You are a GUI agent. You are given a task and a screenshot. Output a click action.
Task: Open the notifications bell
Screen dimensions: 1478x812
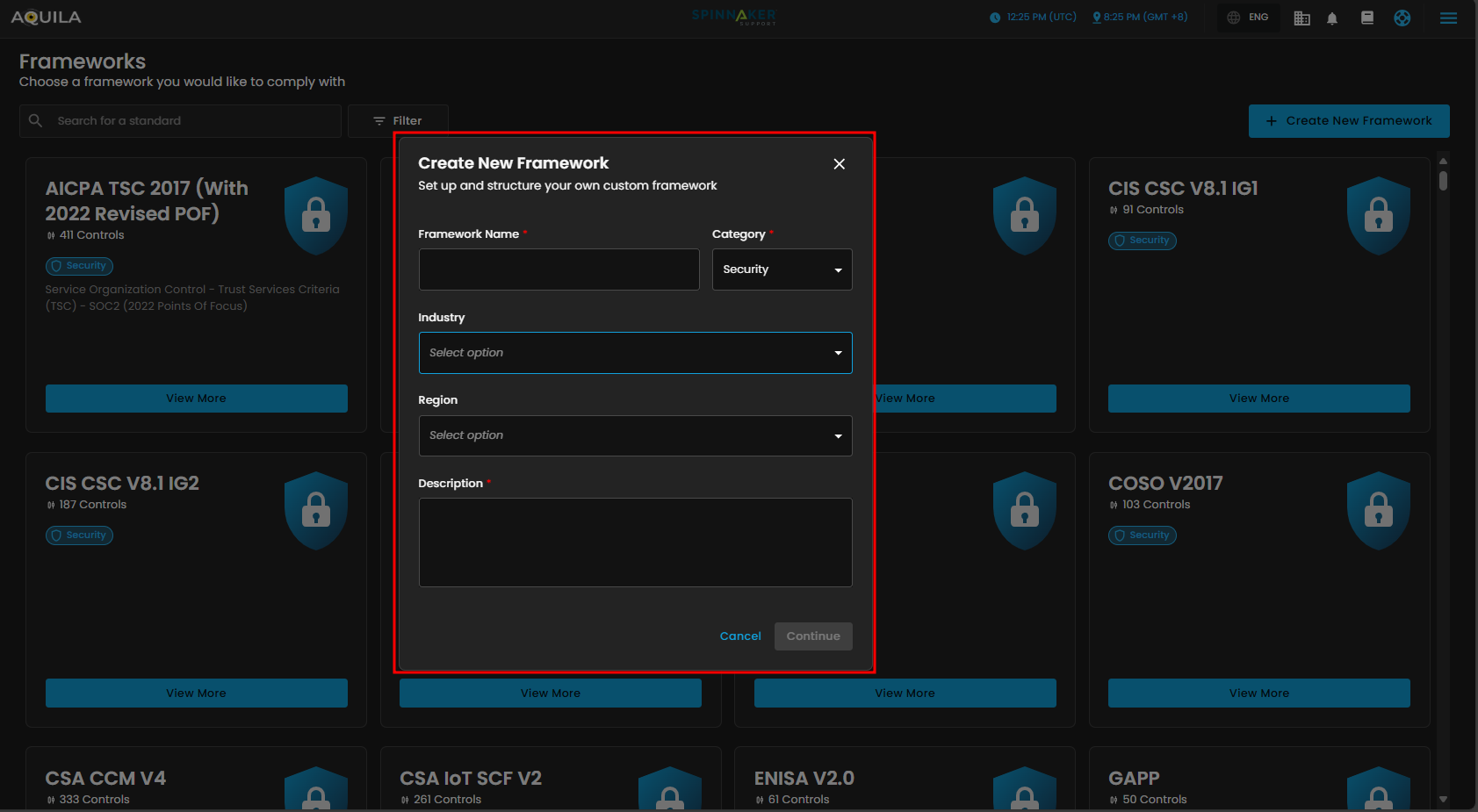(x=1331, y=18)
